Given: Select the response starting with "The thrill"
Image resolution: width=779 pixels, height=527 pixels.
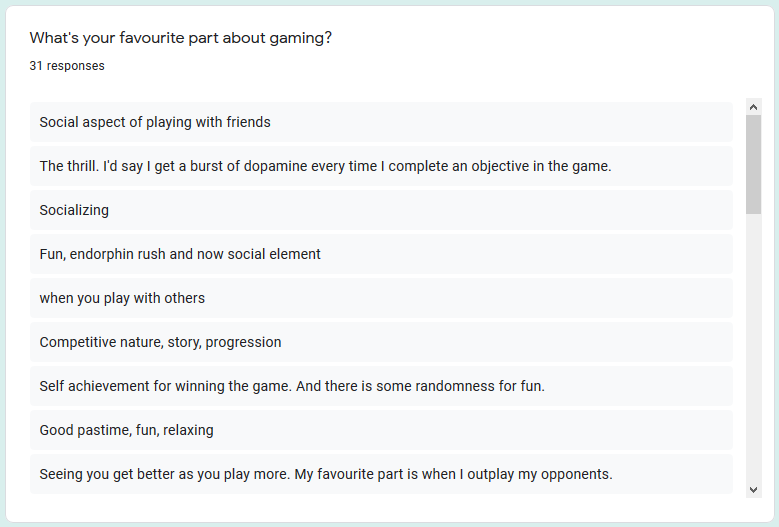Looking at the screenshot, I should pos(325,166).
